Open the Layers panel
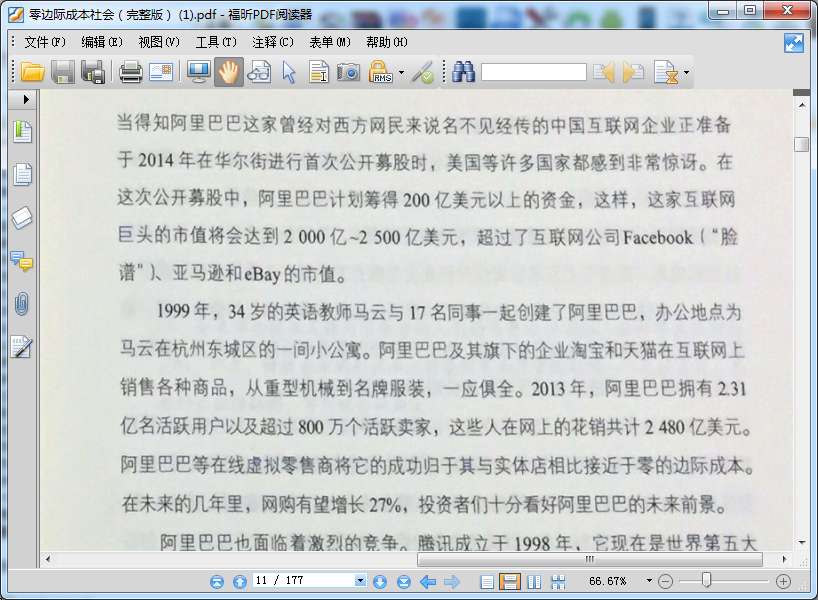Image resolution: width=818 pixels, height=600 pixels. (x=22, y=218)
